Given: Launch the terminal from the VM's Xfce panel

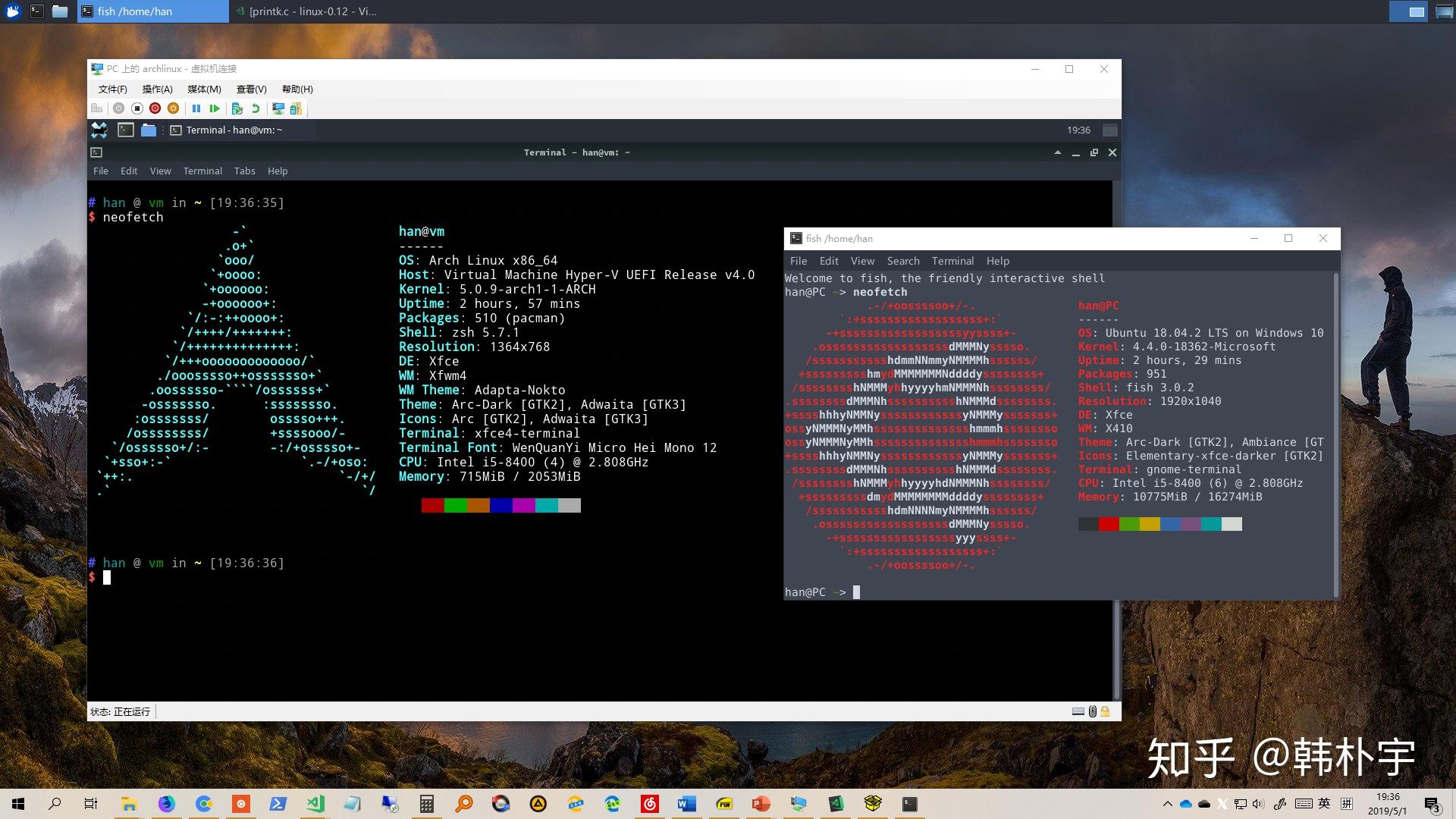Looking at the screenshot, I should 126,130.
